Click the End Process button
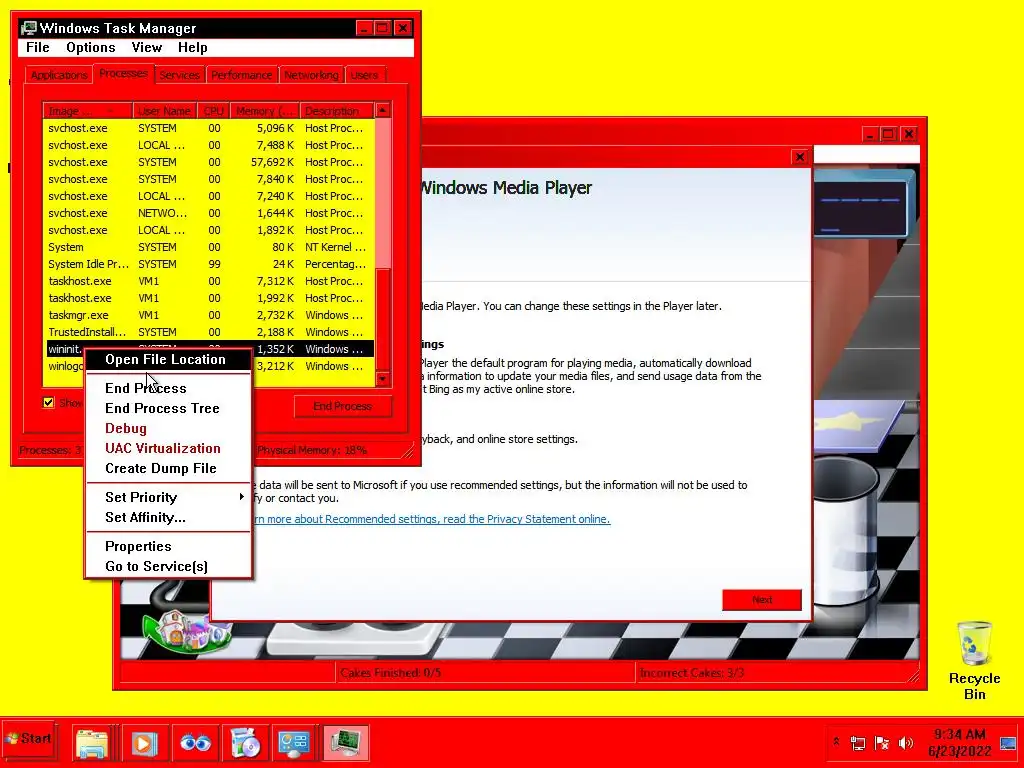The image size is (1024, 768). pos(343,406)
